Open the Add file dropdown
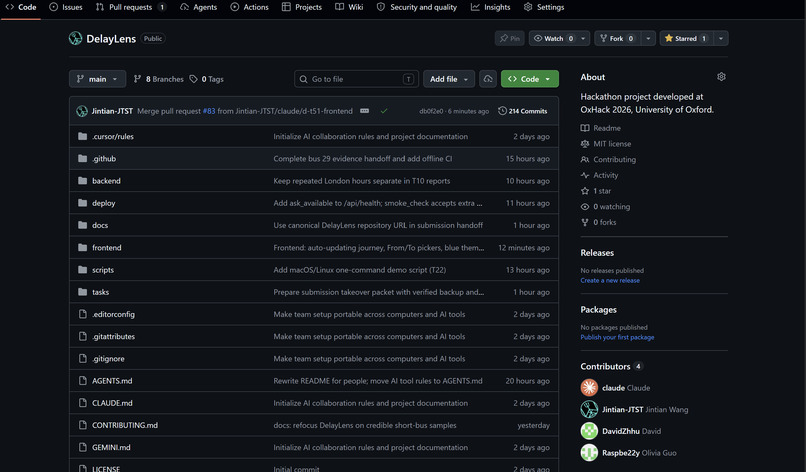Viewport: 806px width, 472px height. 449,79
